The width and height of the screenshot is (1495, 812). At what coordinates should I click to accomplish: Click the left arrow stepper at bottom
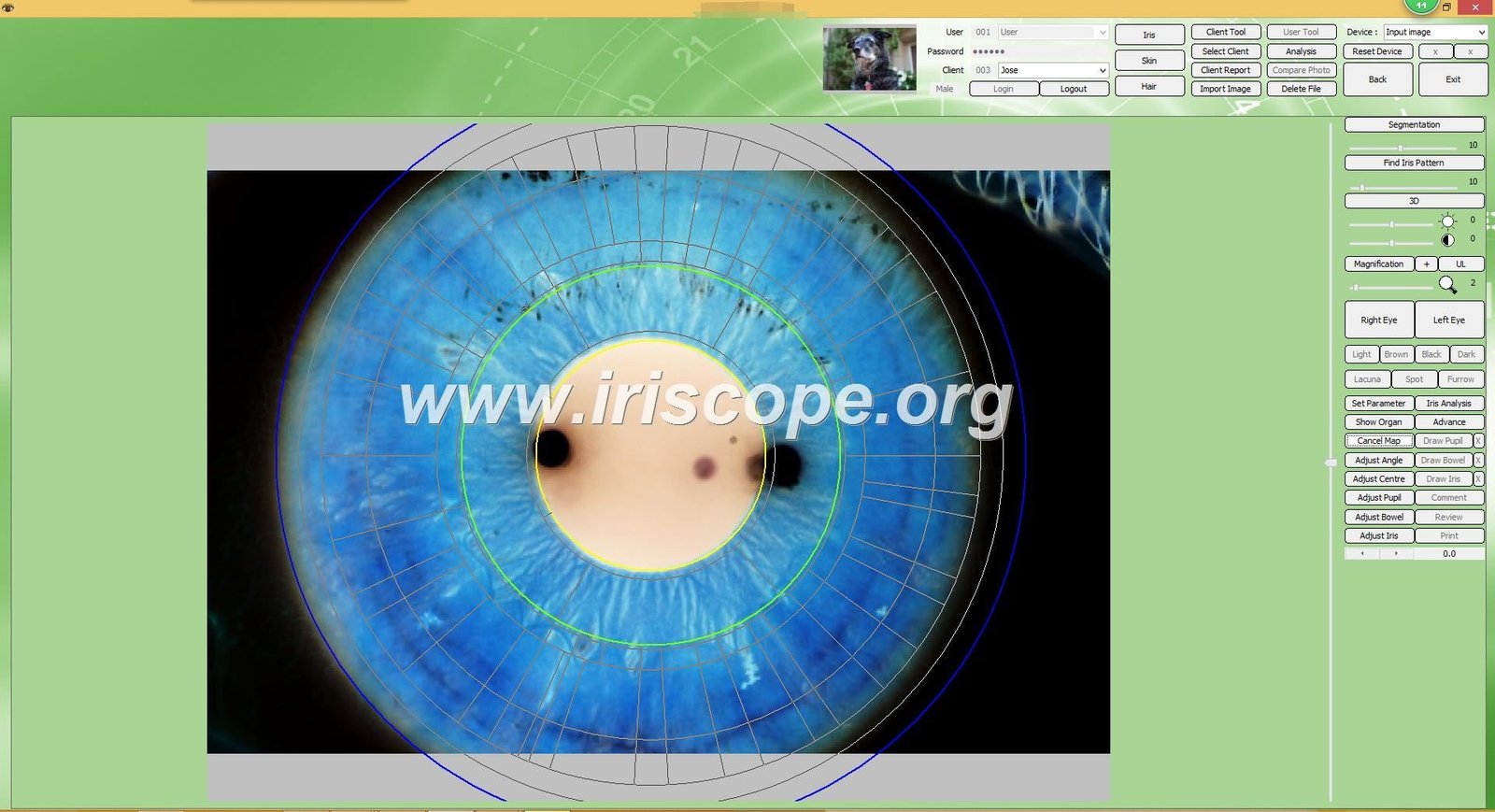(1362, 553)
